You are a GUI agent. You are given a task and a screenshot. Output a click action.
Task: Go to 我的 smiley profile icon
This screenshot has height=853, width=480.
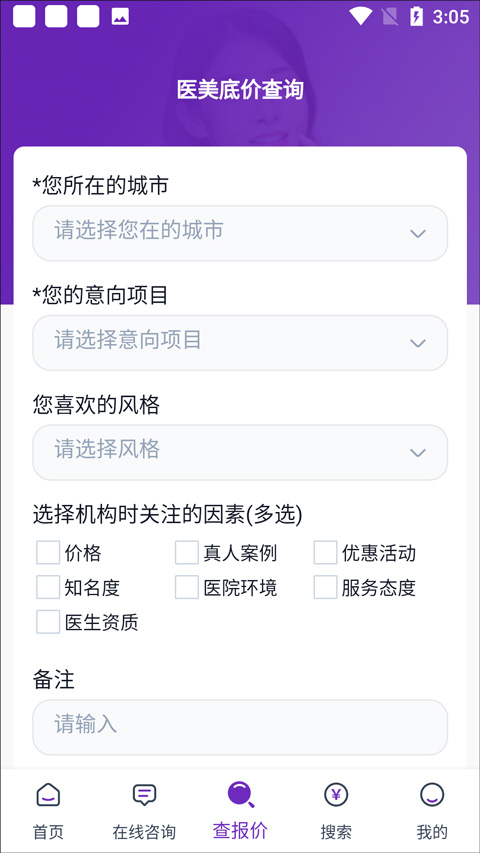pos(432,795)
